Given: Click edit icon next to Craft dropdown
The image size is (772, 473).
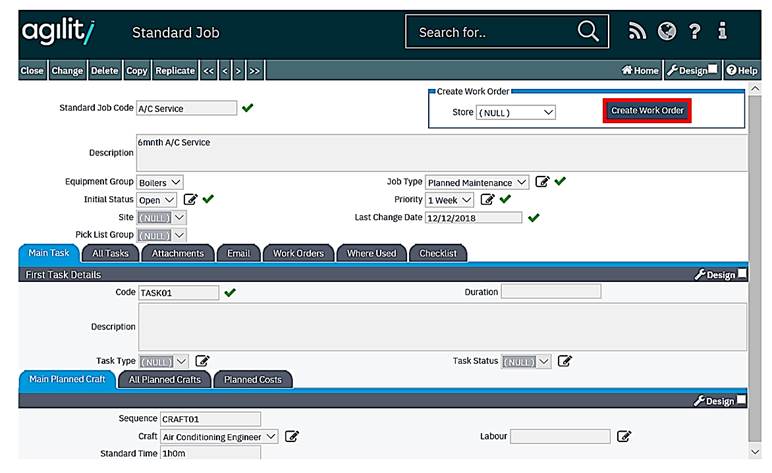Looking at the screenshot, I should coord(292,437).
